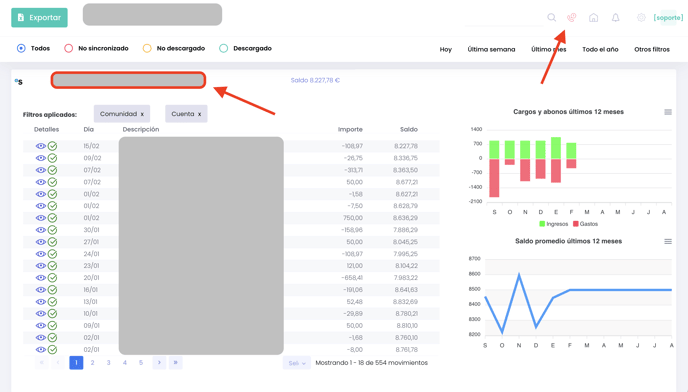Click the green check for 13/01 row
Image resolution: width=688 pixels, height=392 pixels.
point(52,302)
